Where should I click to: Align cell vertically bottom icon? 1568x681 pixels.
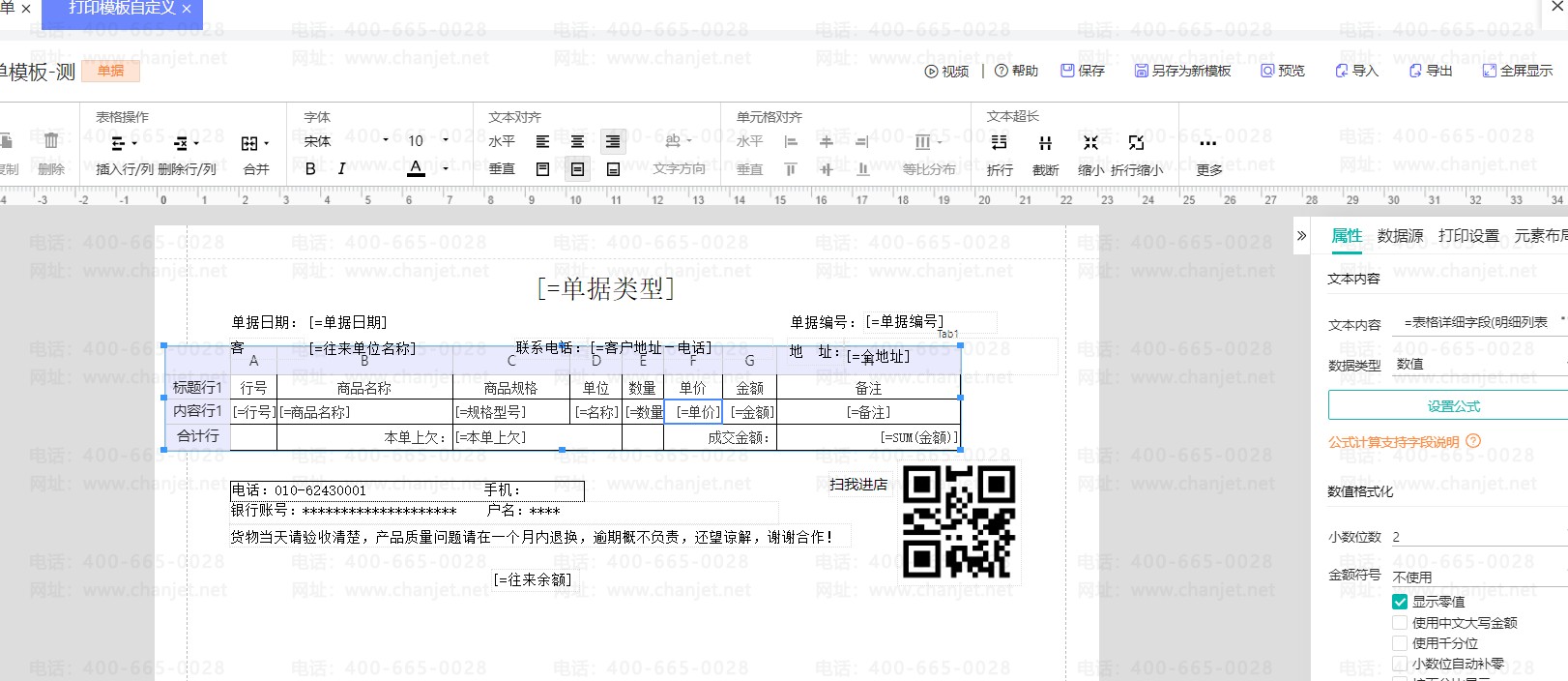(861, 169)
